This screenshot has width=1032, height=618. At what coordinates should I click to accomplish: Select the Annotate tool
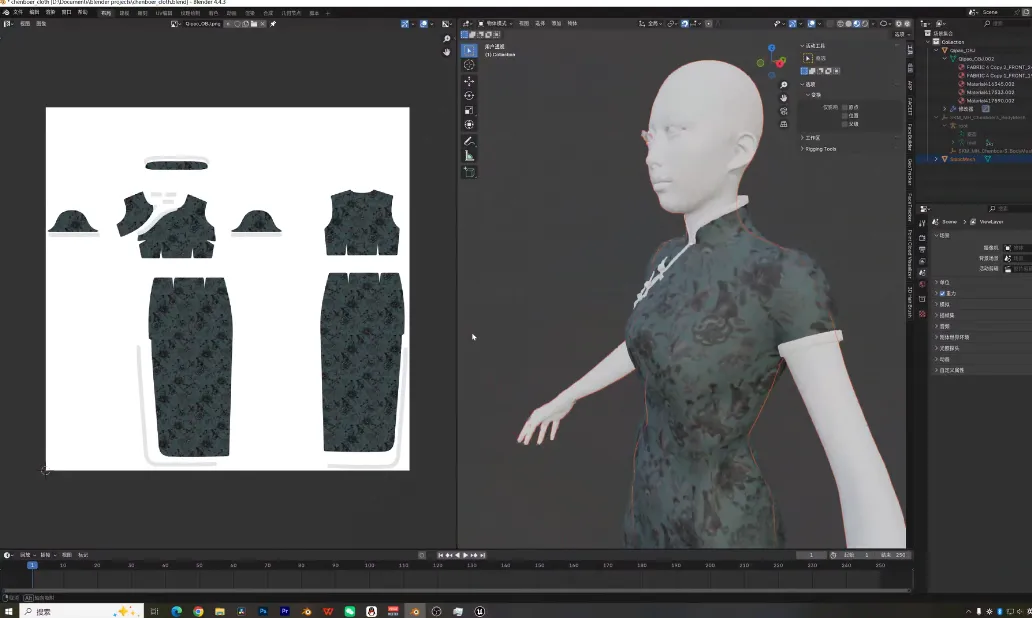(469, 141)
